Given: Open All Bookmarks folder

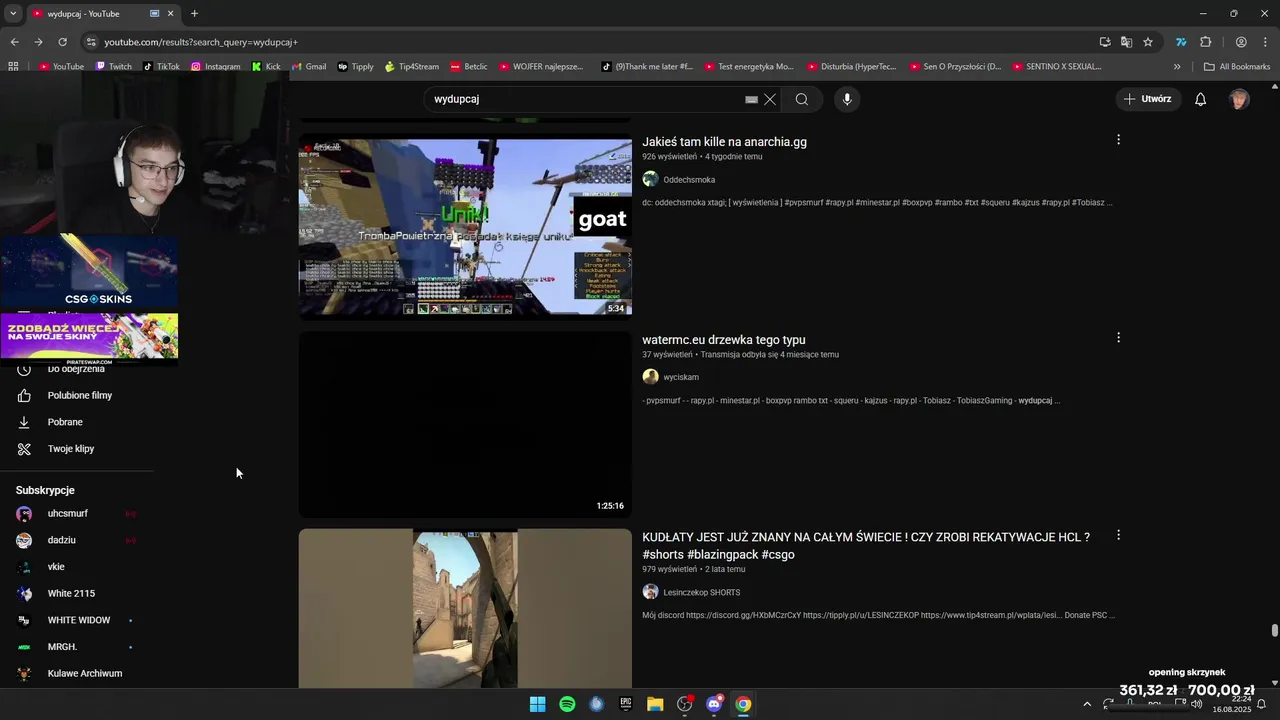Looking at the screenshot, I should tap(1237, 67).
